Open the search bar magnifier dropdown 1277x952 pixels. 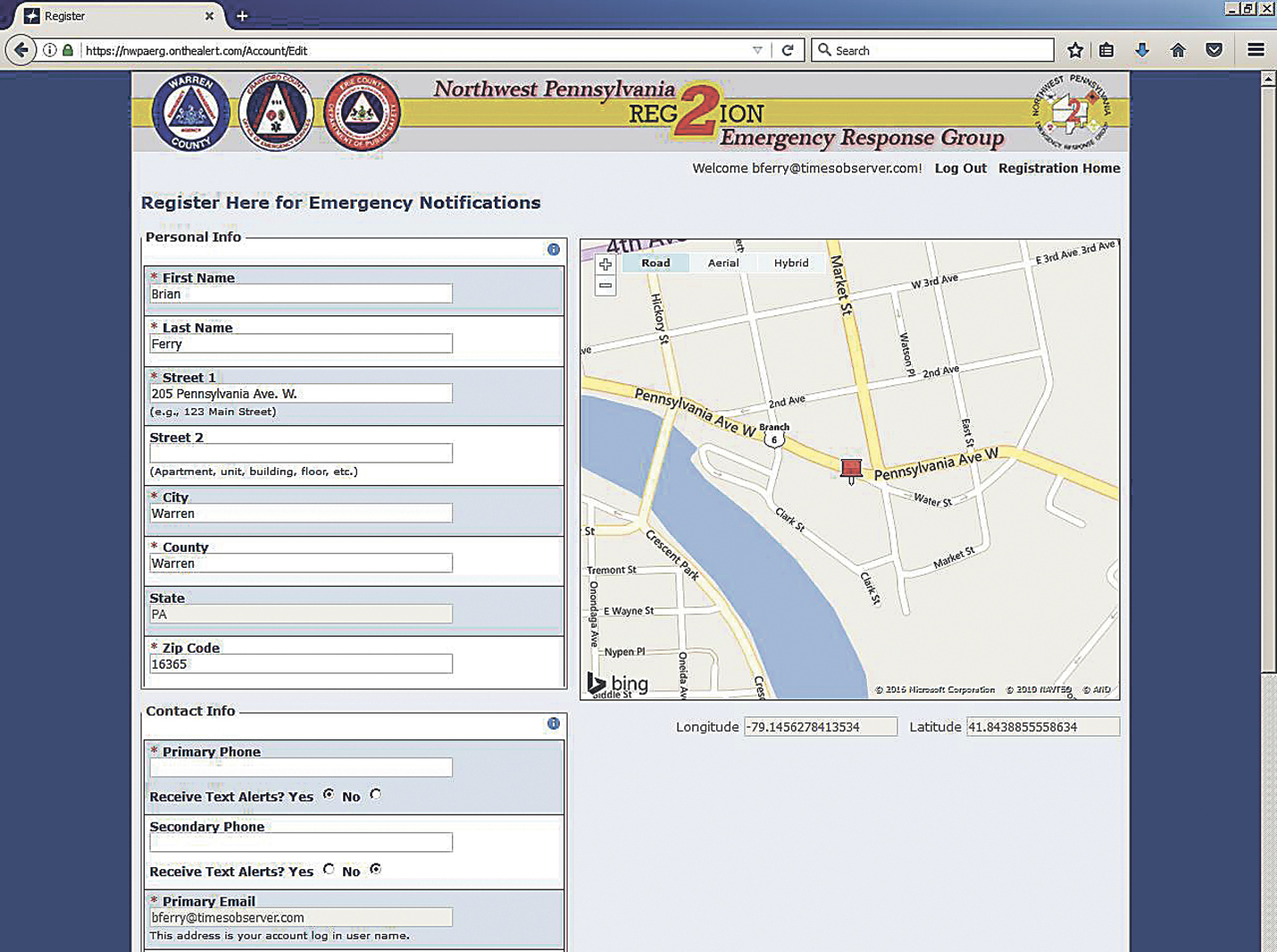[826, 50]
